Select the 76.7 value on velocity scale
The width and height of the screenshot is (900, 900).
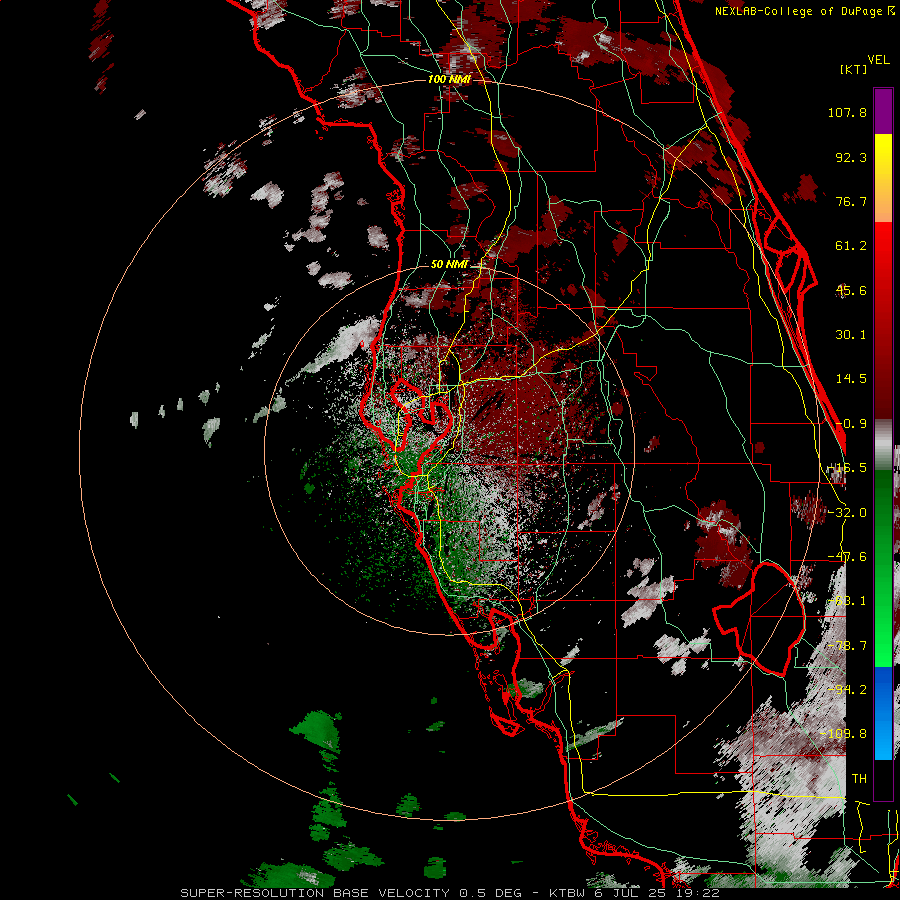click(x=851, y=201)
